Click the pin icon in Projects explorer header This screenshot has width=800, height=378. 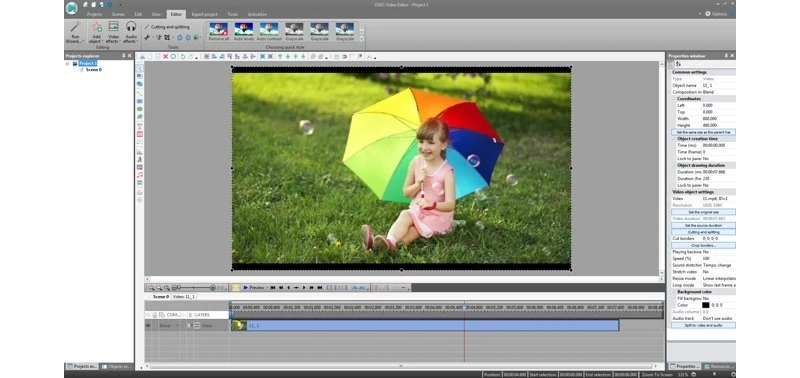pyautogui.click(x=123, y=56)
